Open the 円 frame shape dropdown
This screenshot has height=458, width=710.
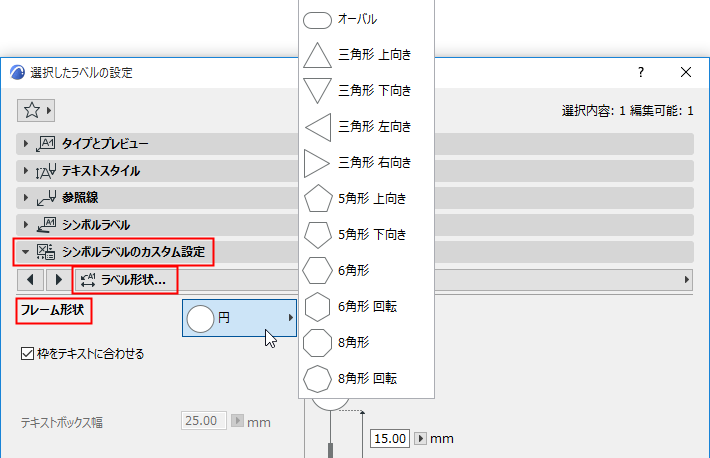[240, 318]
